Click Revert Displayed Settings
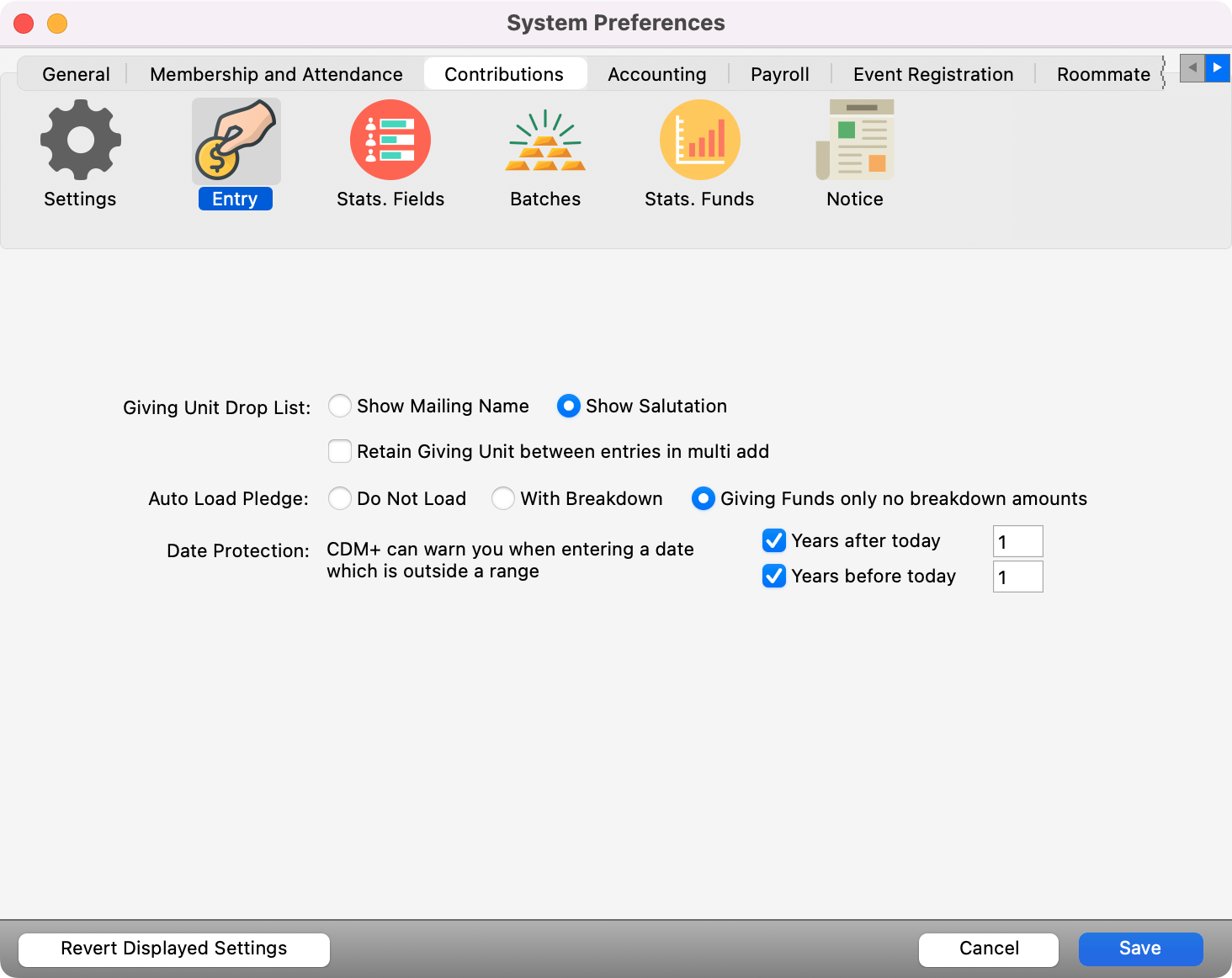The width and height of the screenshot is (1232, 978). [173, 949]
